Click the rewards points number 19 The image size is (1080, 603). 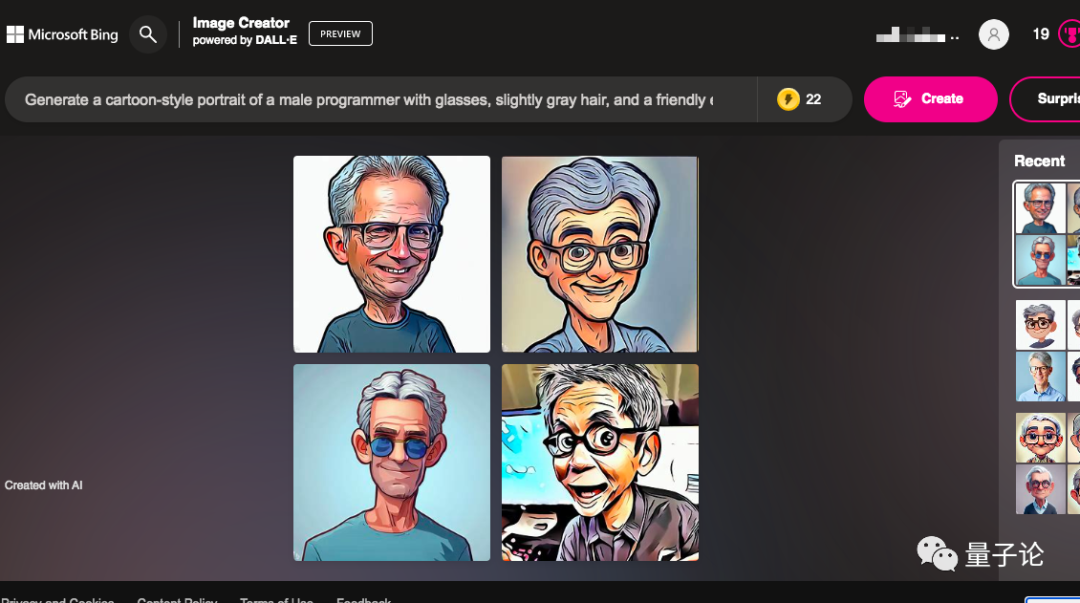1041,34
